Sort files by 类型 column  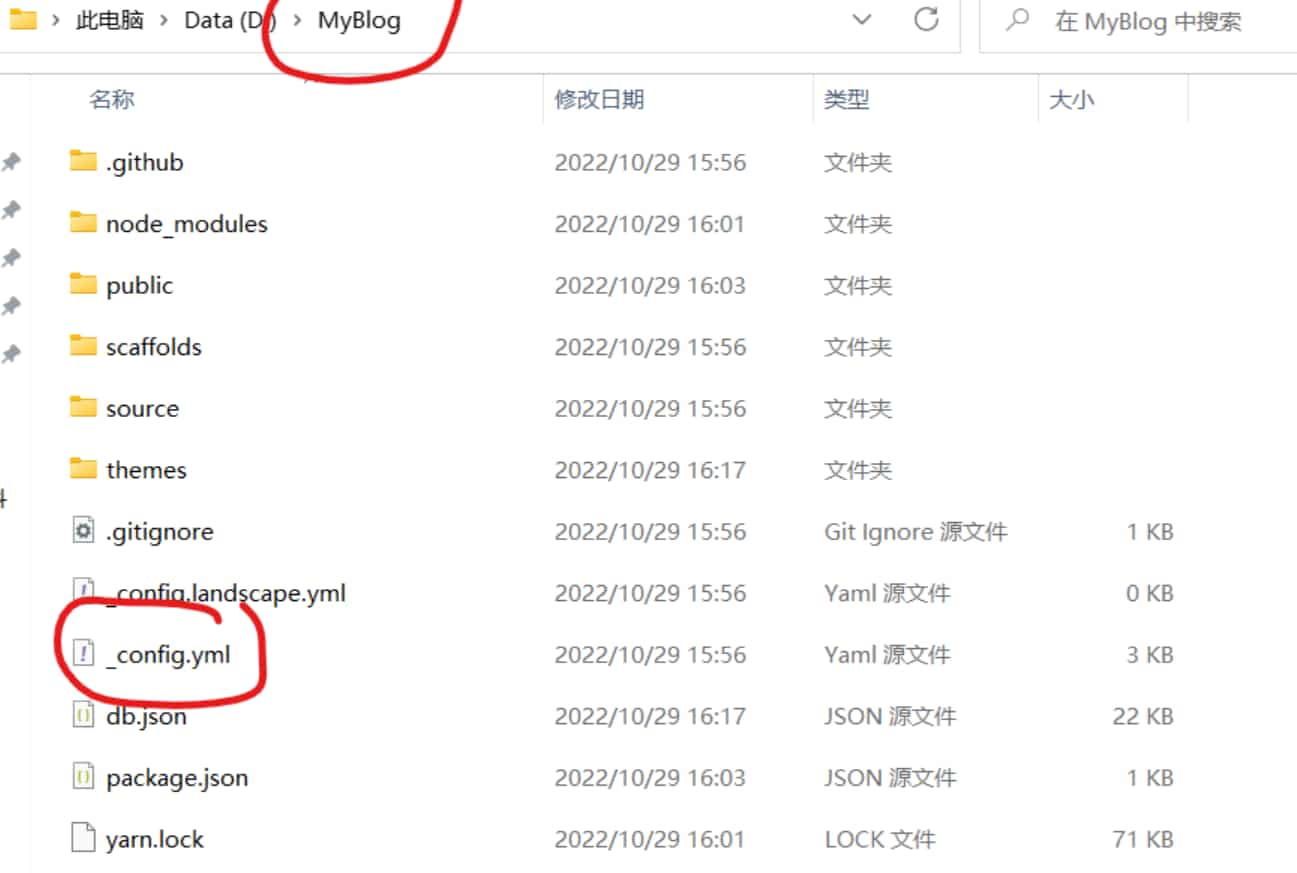tap(846, 99)
